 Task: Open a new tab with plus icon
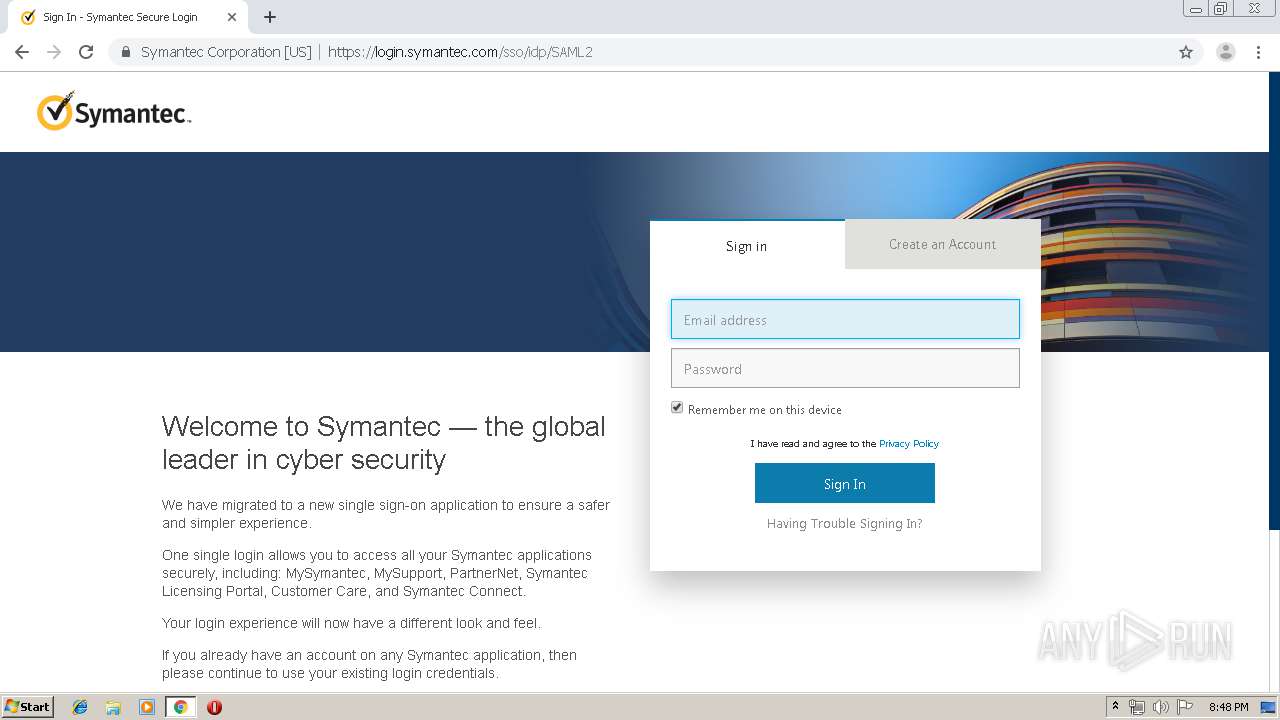270,17
